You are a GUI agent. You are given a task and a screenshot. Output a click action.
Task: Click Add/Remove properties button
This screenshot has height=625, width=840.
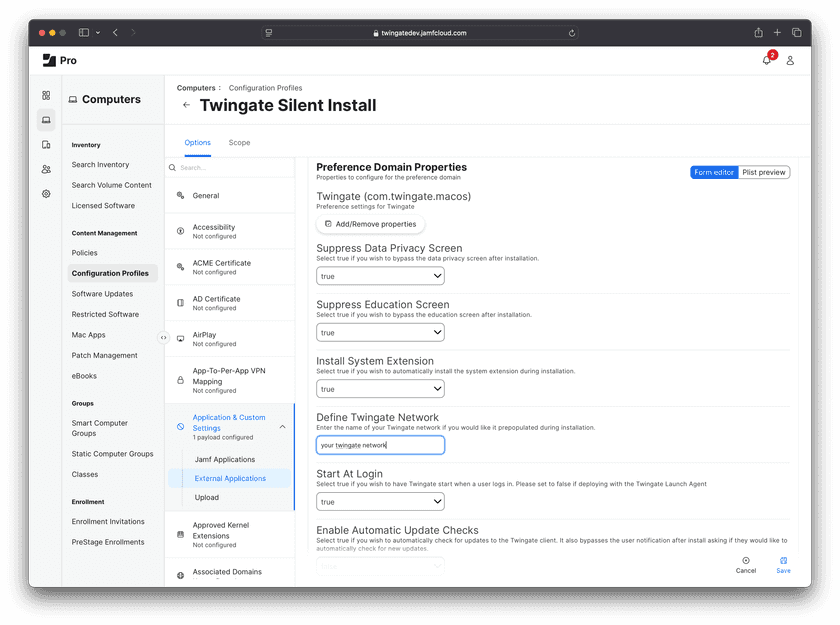[370, 224]
